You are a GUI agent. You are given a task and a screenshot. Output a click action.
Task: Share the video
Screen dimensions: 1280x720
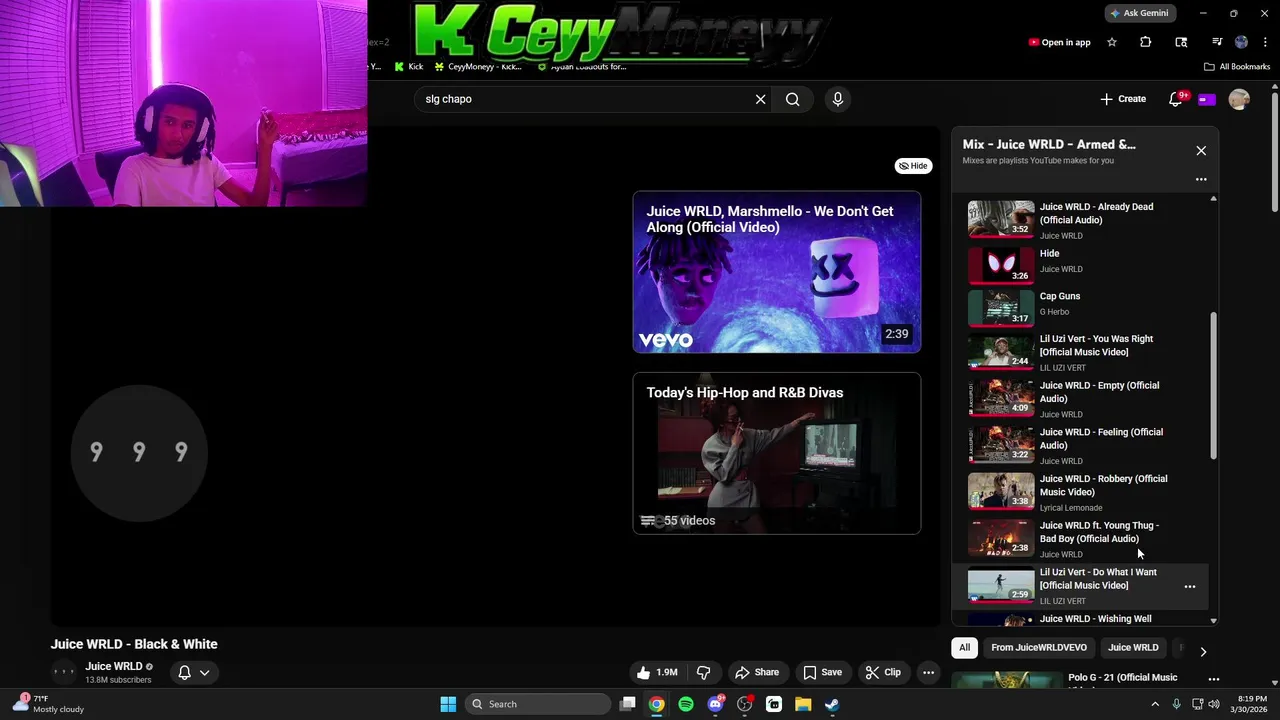[x=756, y=672]
